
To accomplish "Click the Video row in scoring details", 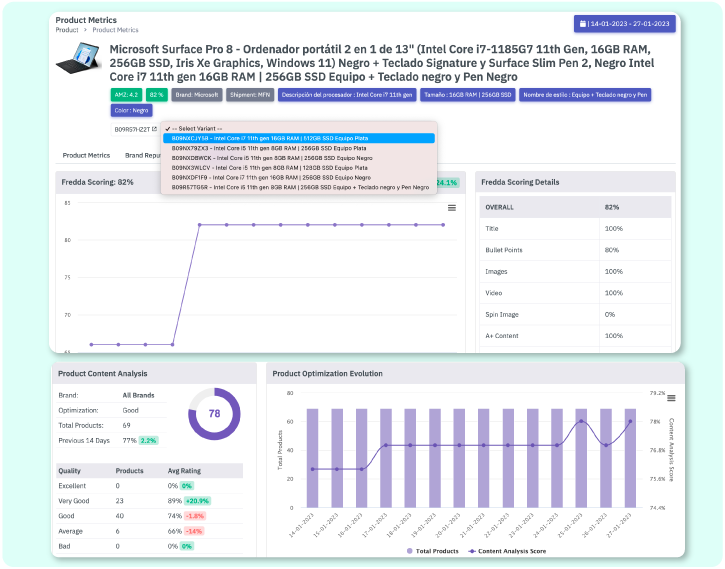I will 575,293.
